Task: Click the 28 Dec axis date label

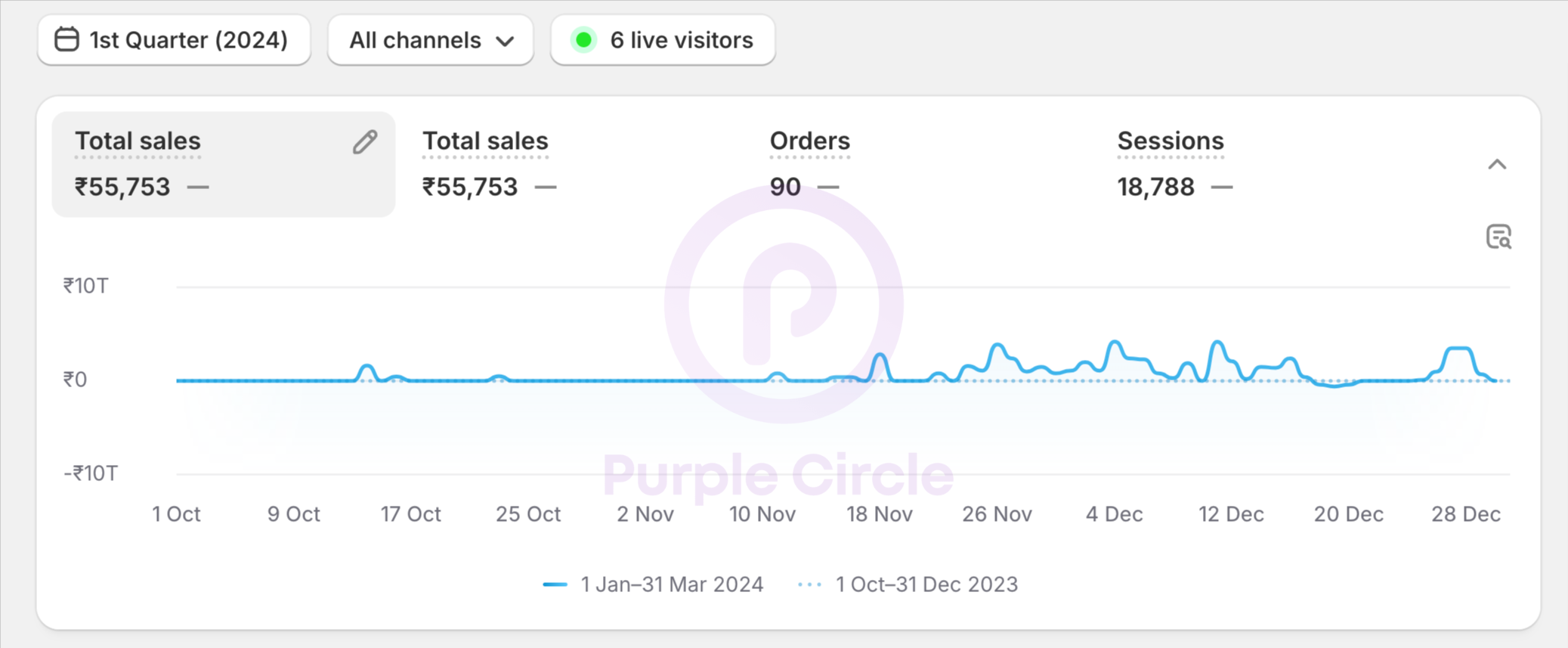Action: (1465, 514)
